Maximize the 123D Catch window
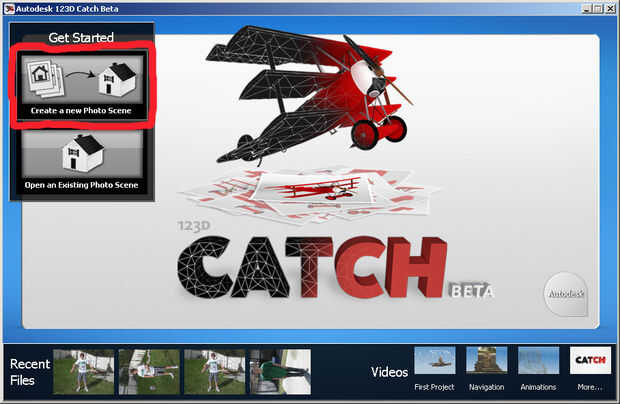620x404 pixels. pyautogui.click(x=598, y=9)
